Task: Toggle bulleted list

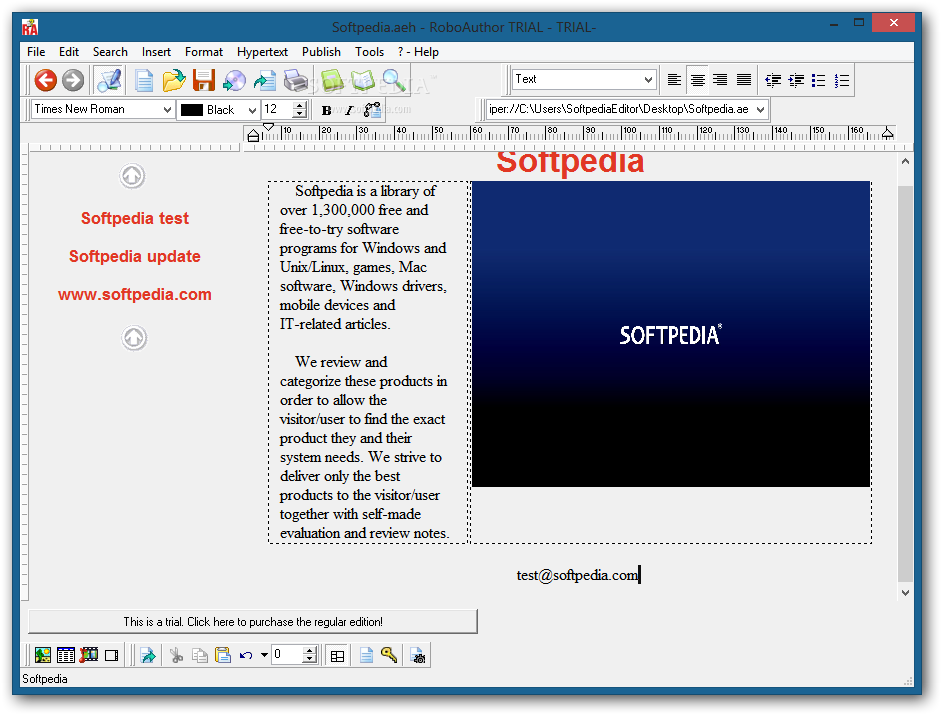Action: click(x=818, y=80)
